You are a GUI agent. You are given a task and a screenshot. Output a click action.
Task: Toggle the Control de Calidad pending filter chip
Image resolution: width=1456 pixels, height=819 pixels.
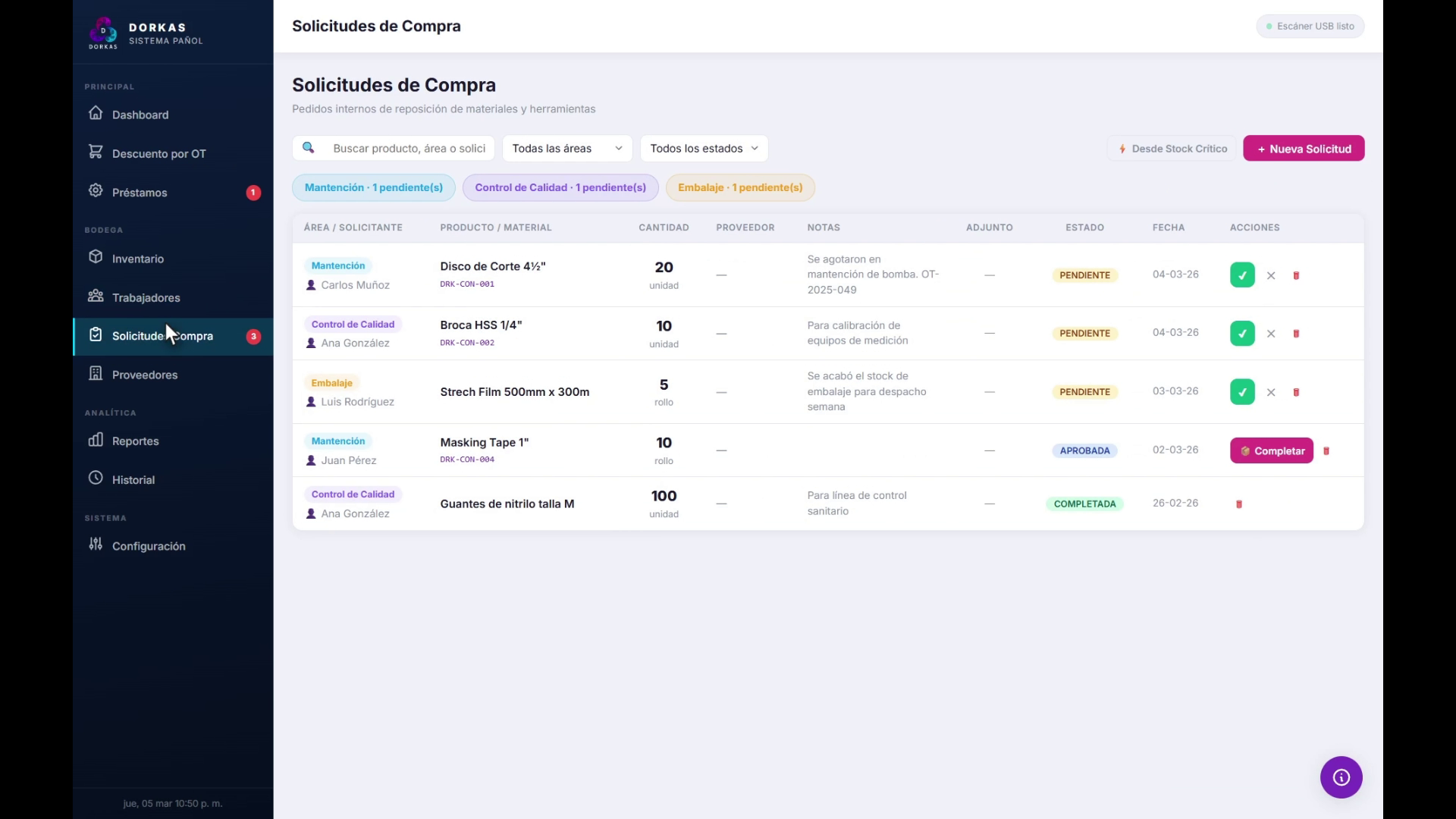click(x=560, y=187)
